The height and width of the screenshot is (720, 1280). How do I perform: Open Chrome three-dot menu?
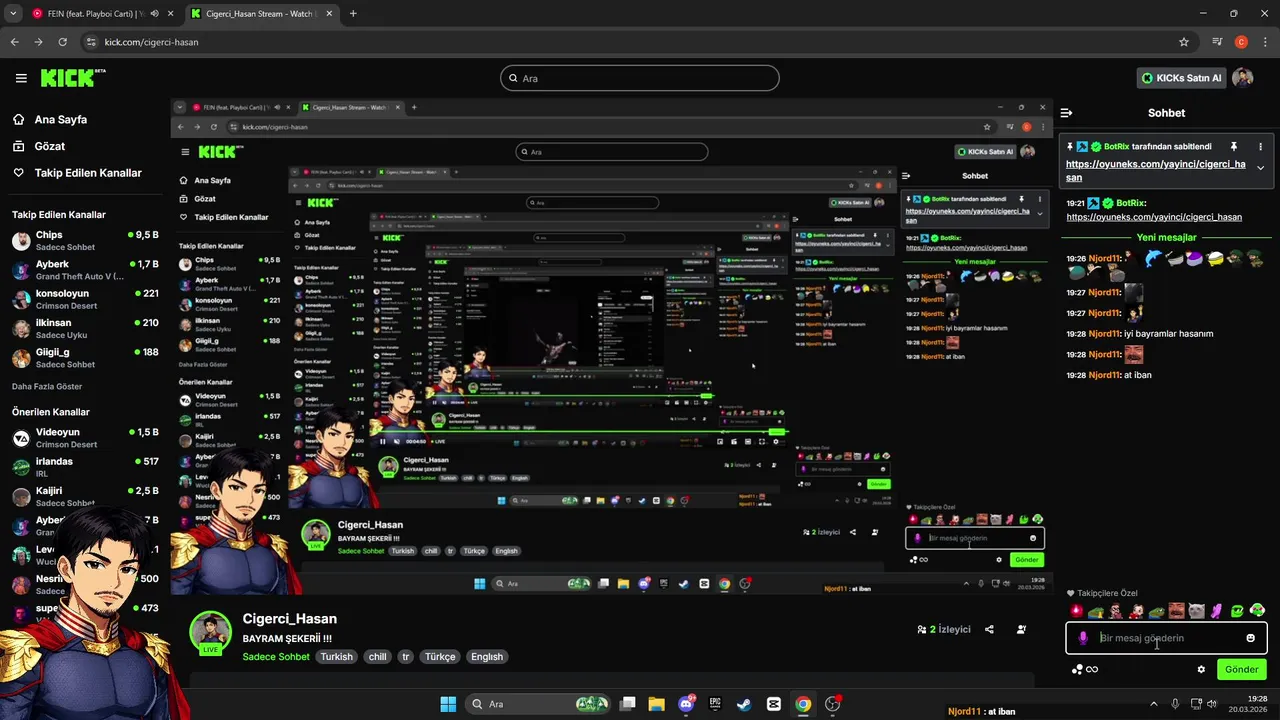1265,42
